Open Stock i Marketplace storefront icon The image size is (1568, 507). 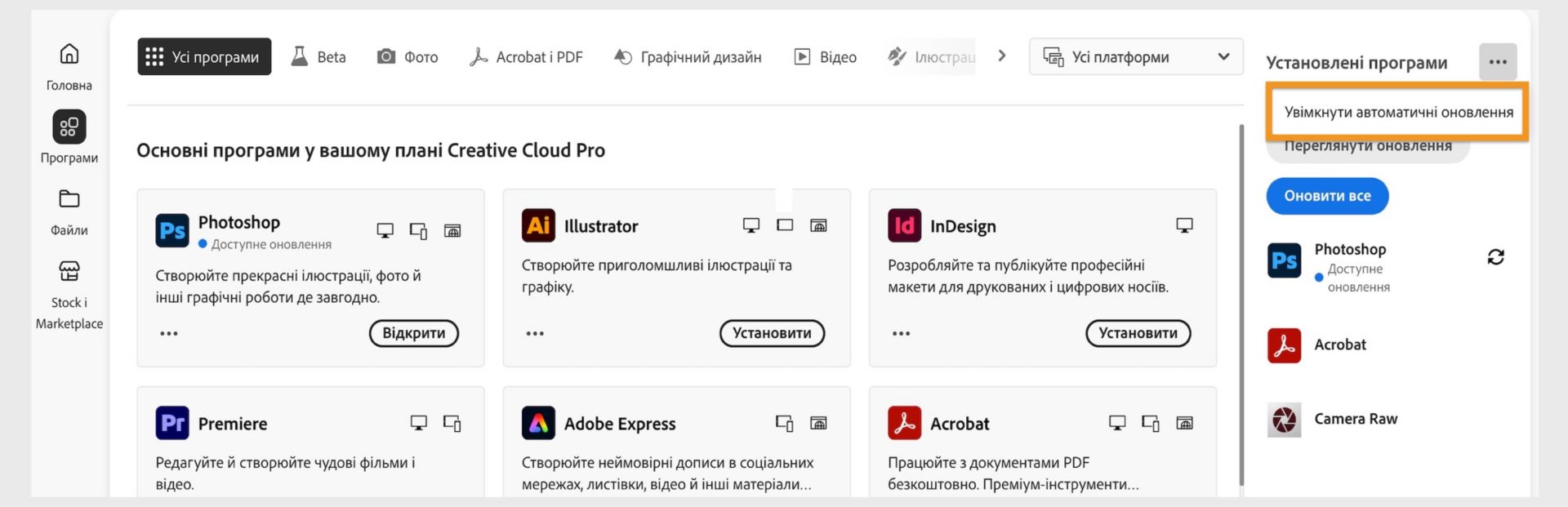[69, 270]
